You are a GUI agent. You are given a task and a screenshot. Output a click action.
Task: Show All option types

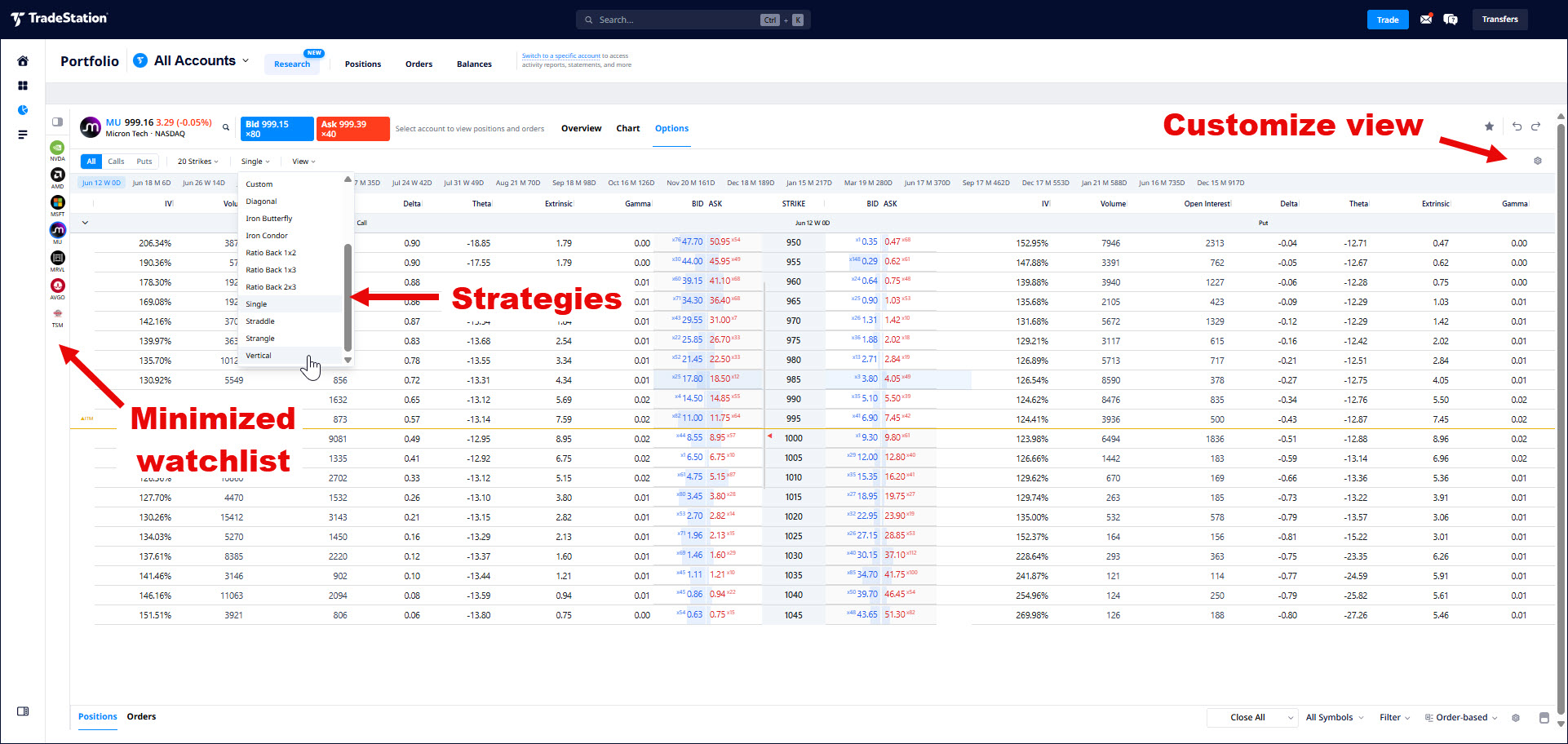pos(91,162)
